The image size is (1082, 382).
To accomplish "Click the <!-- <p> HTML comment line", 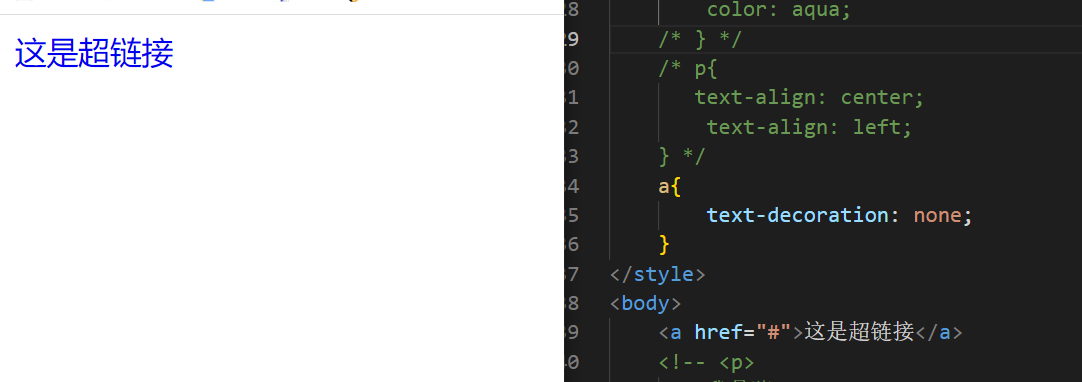I will [x=706, y=361].
